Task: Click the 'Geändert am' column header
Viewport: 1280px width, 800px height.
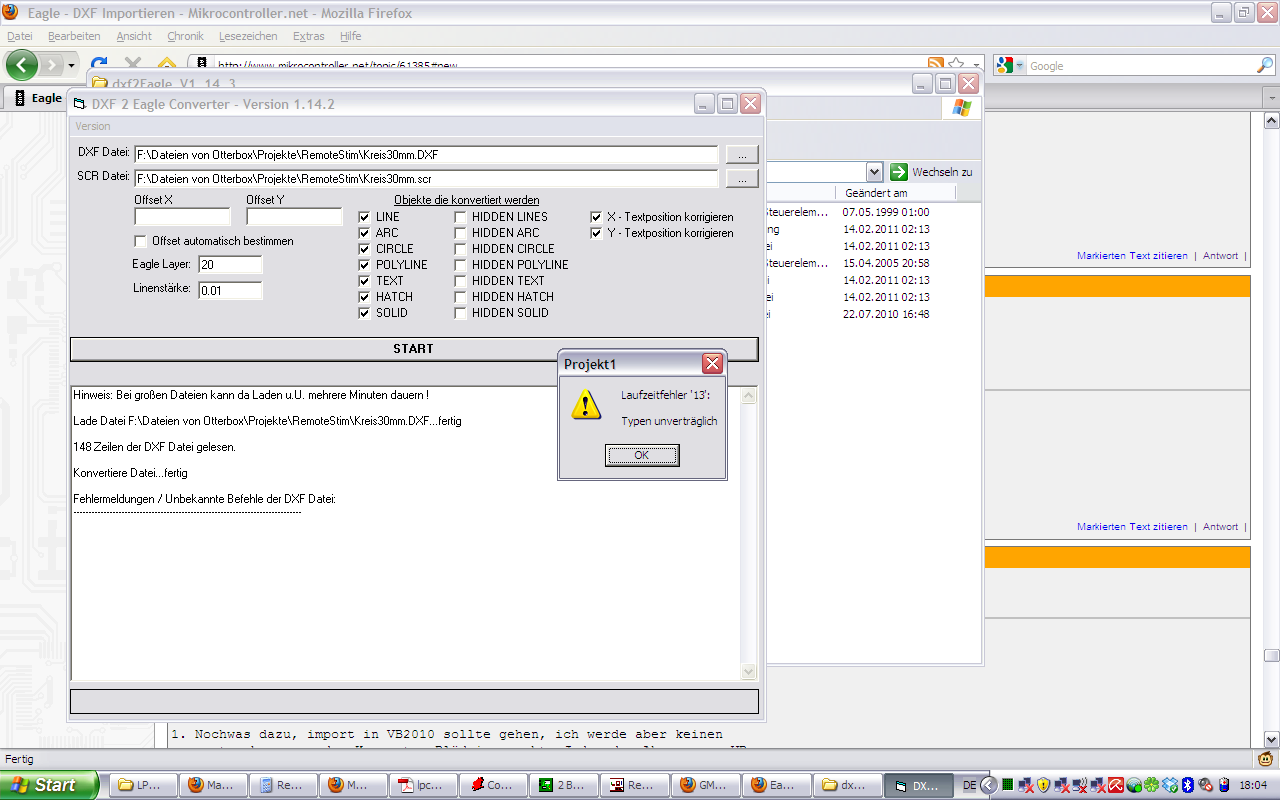Action: tap(895, 193)
